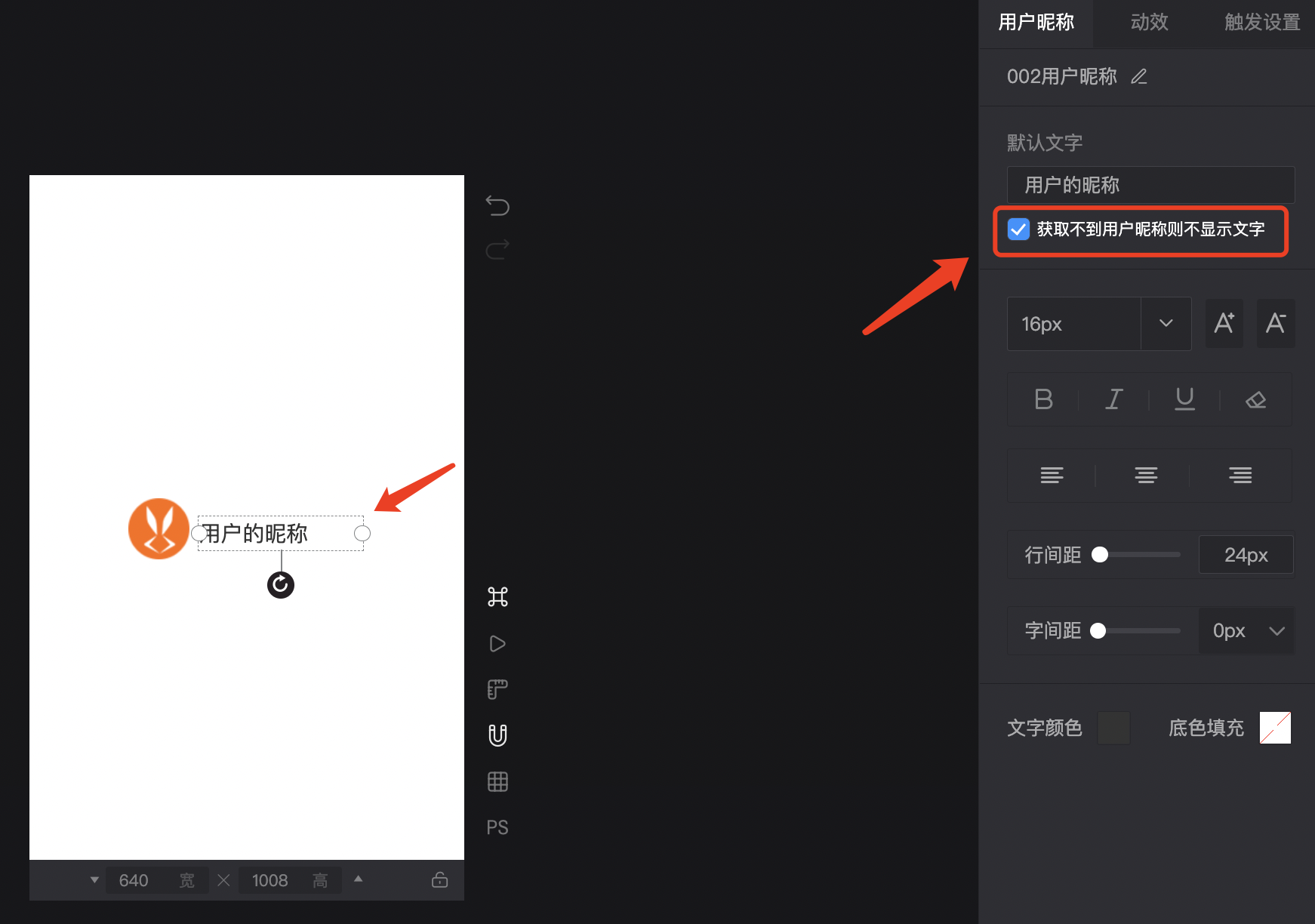Click the orange rabbit avatar image
Screen dimensions: 1315x924
tap(159, 528)
